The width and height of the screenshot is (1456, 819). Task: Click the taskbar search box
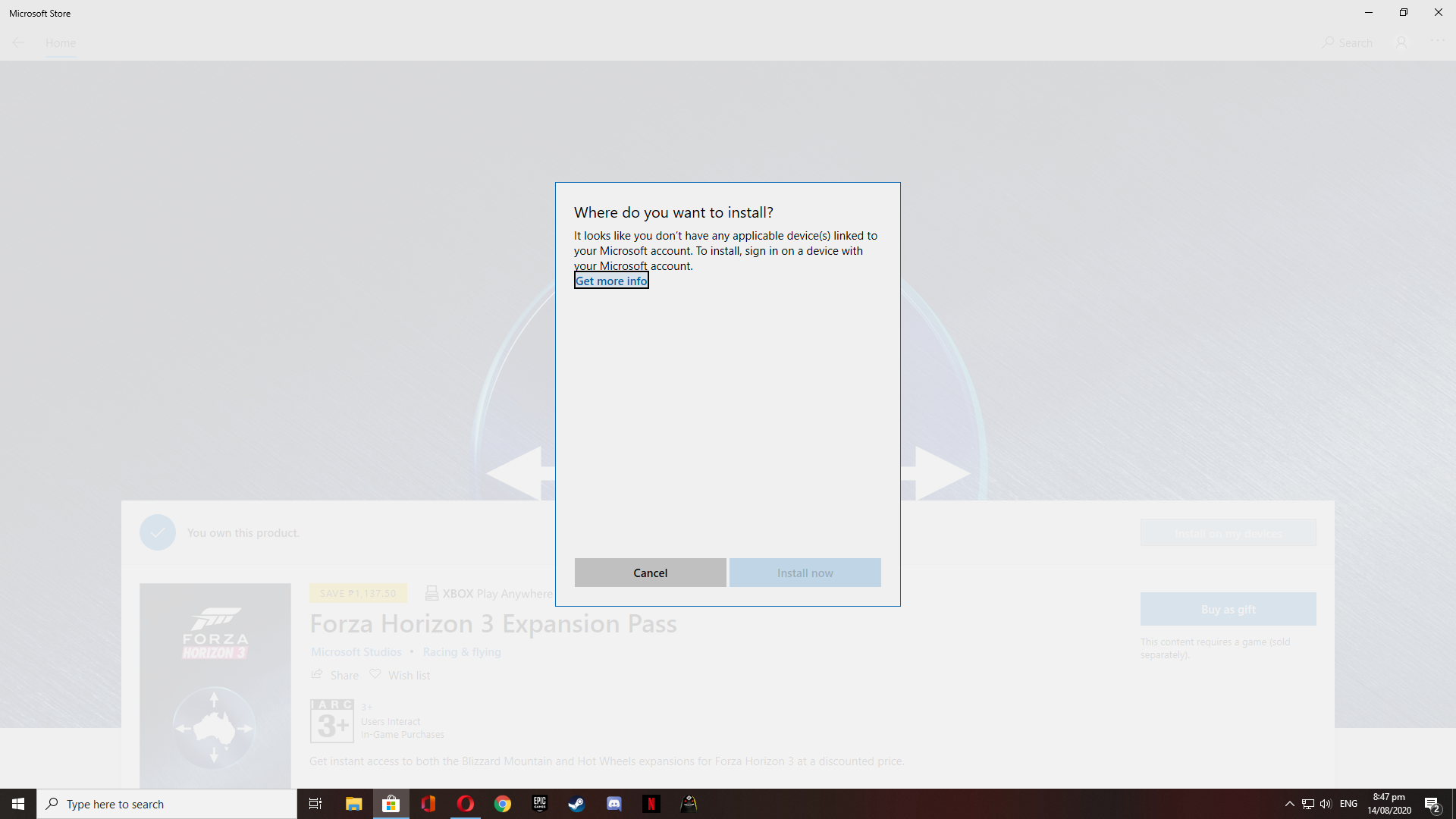click(167, 804)
